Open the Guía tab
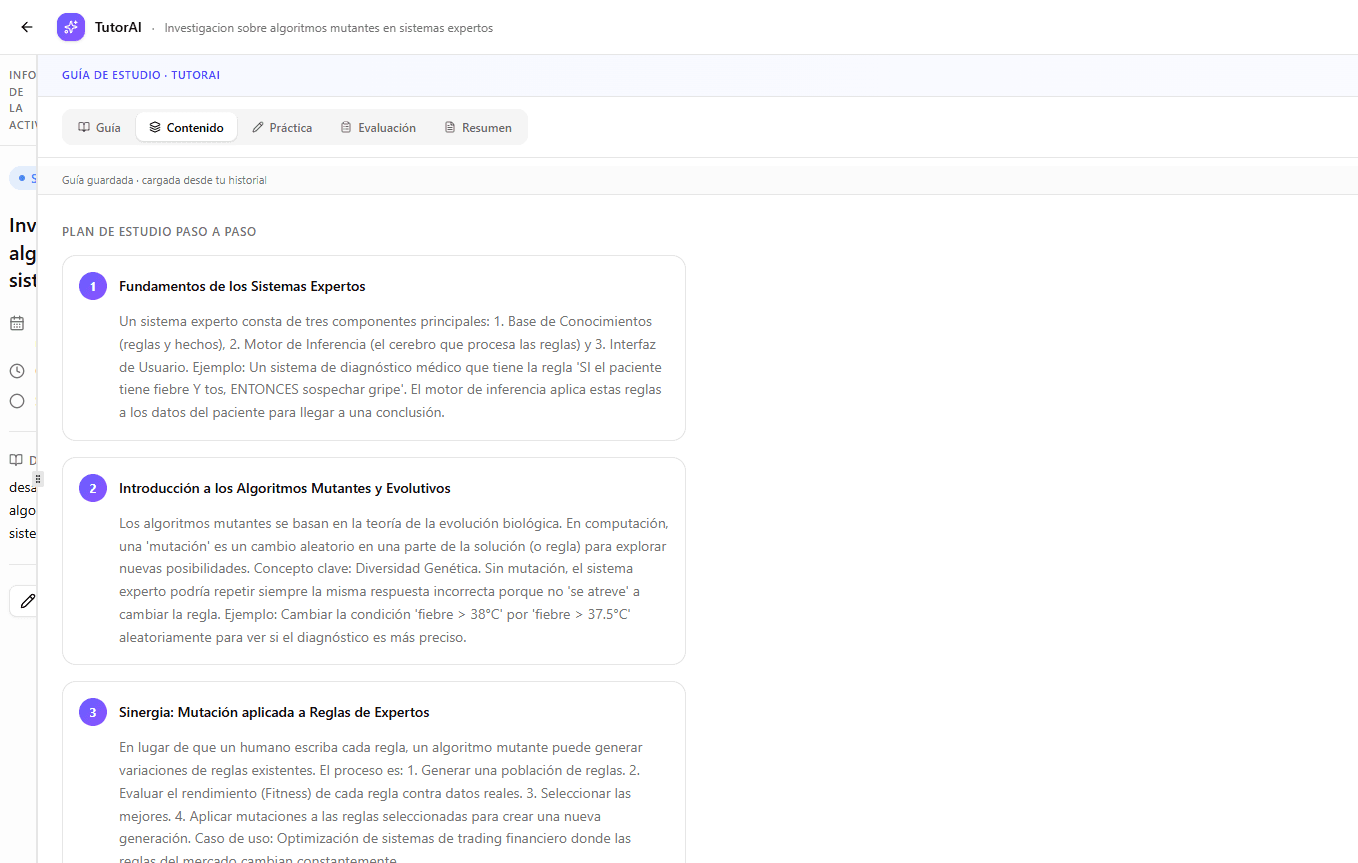Viewport: 1358px width, 863px height. 99,128
